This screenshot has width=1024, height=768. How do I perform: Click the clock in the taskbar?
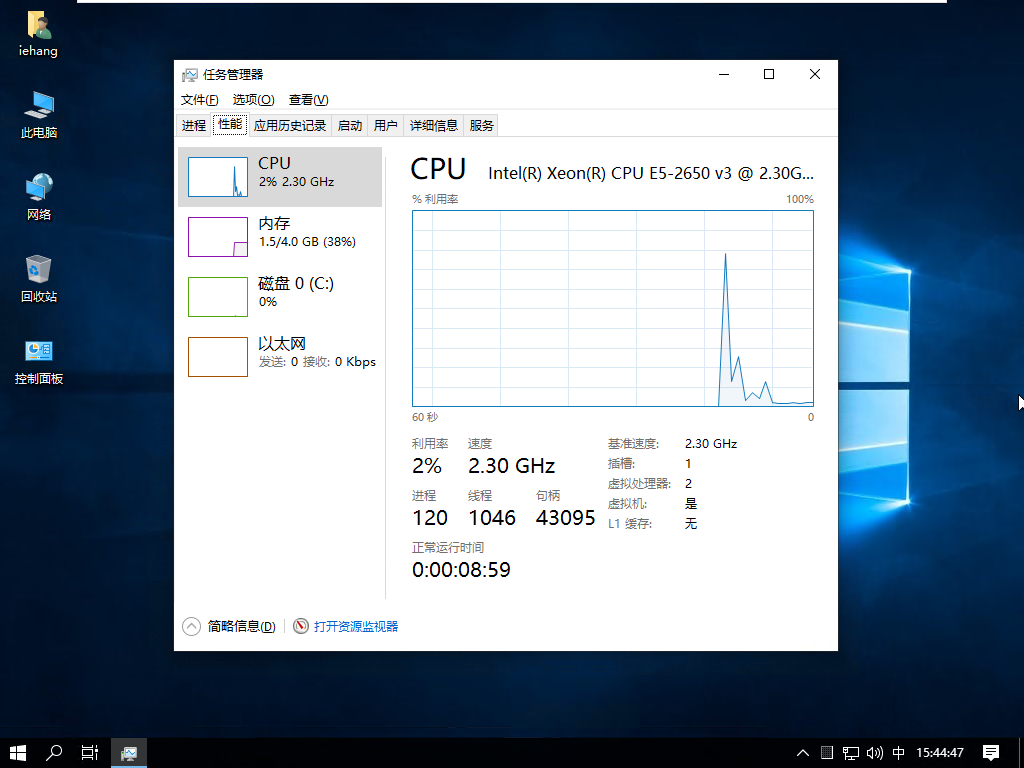tap(940, 753)
